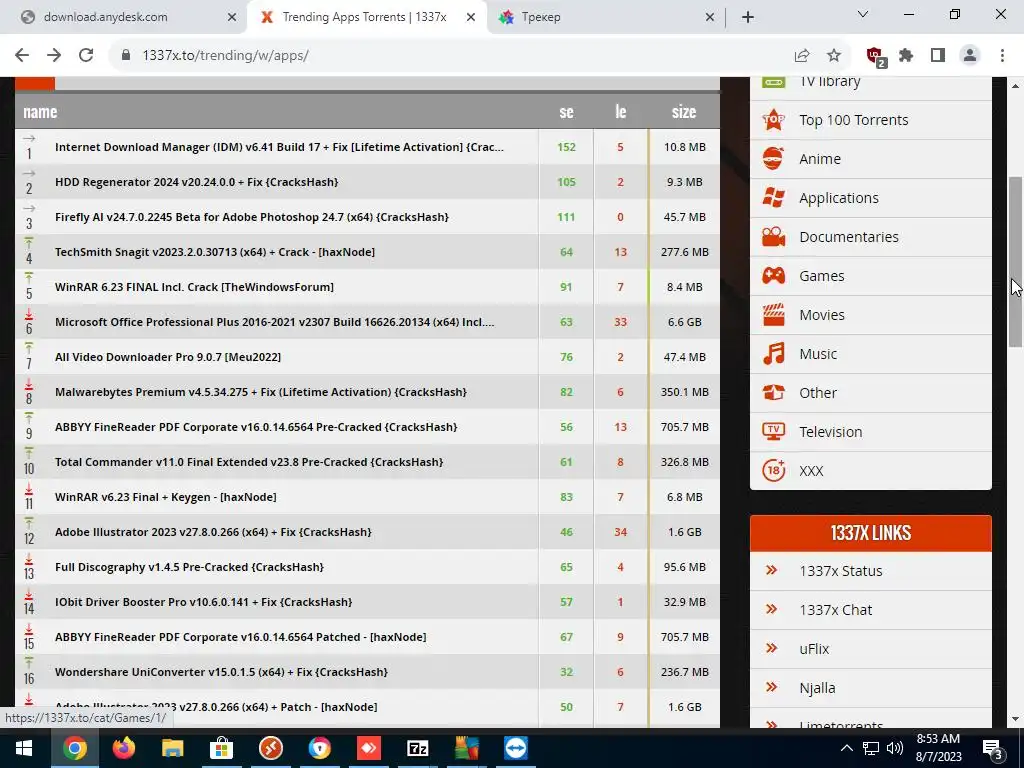Open HDD Regenerator 2024 torrent link

[x=197, y=182]
